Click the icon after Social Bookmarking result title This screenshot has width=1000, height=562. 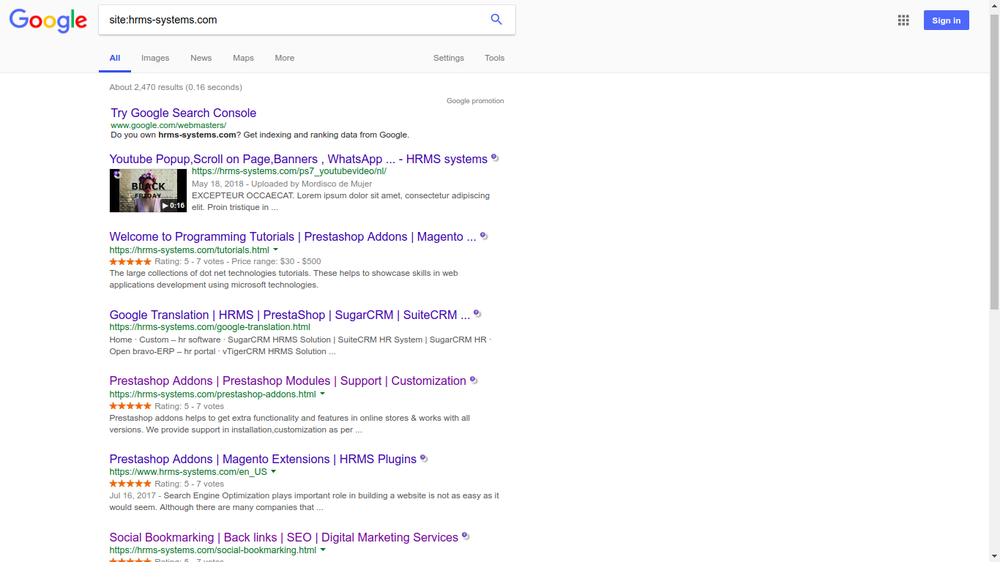(x=466, y=536)
